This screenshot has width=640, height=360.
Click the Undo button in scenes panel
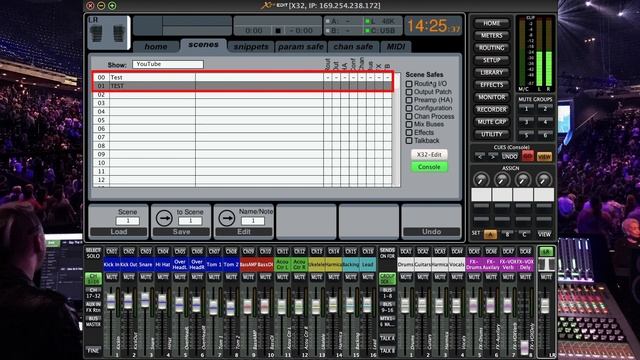431,232
